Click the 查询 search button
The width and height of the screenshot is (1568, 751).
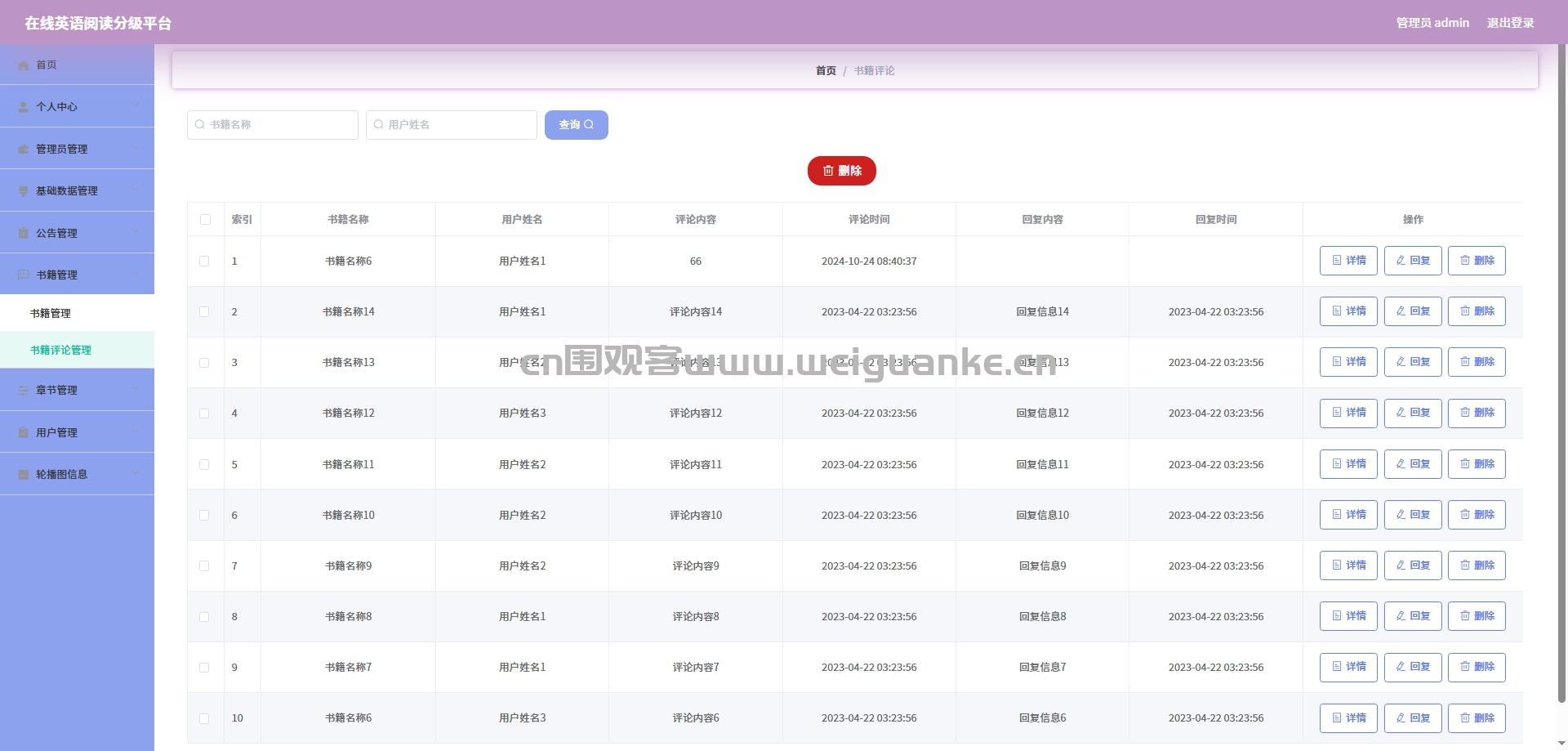577,125
